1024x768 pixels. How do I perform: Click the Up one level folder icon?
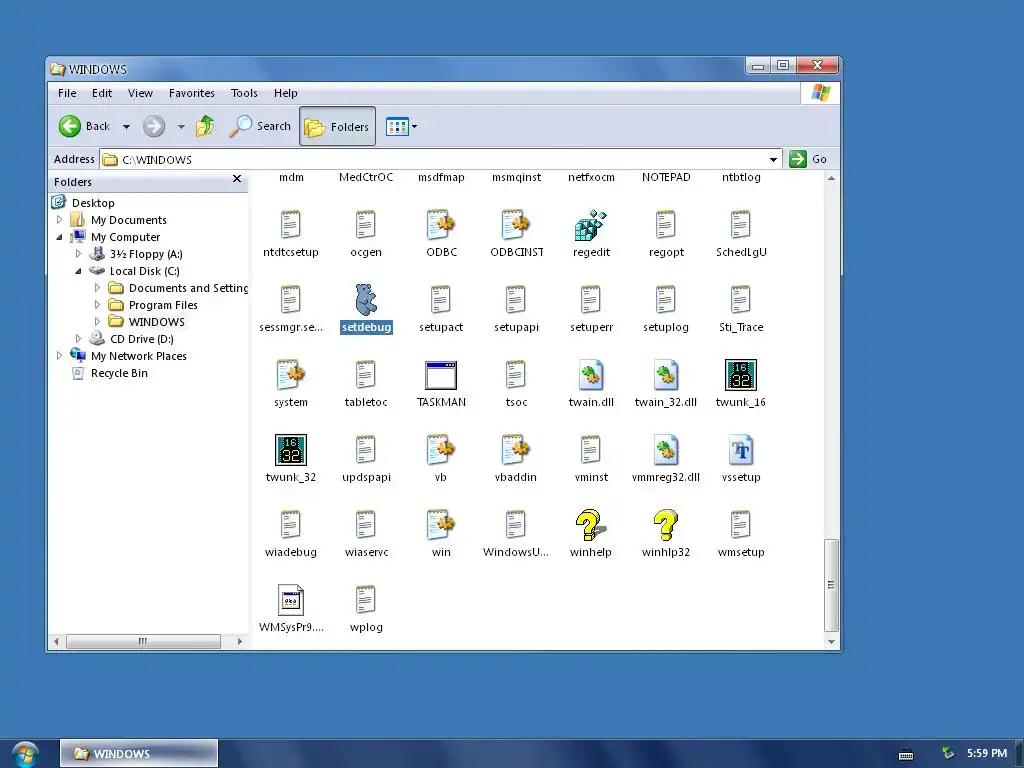(x=205, y=126)
